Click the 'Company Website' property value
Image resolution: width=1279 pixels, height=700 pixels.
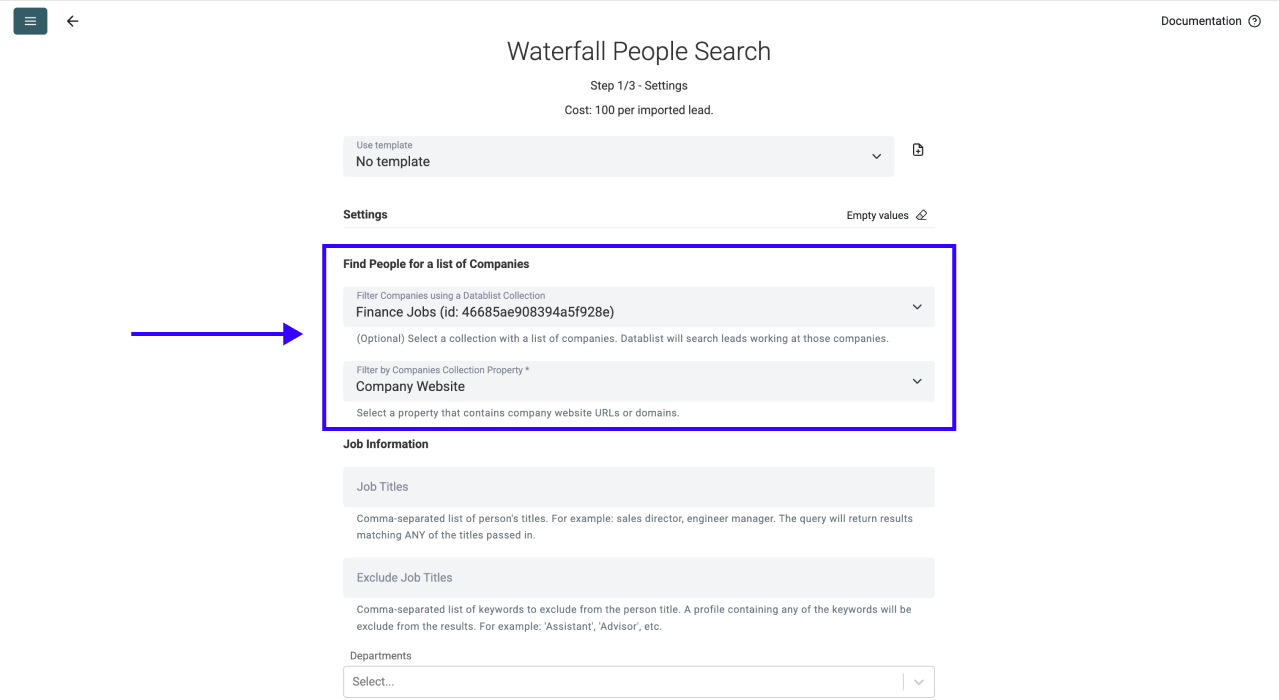pyautogui.click(x=410, y=386)
